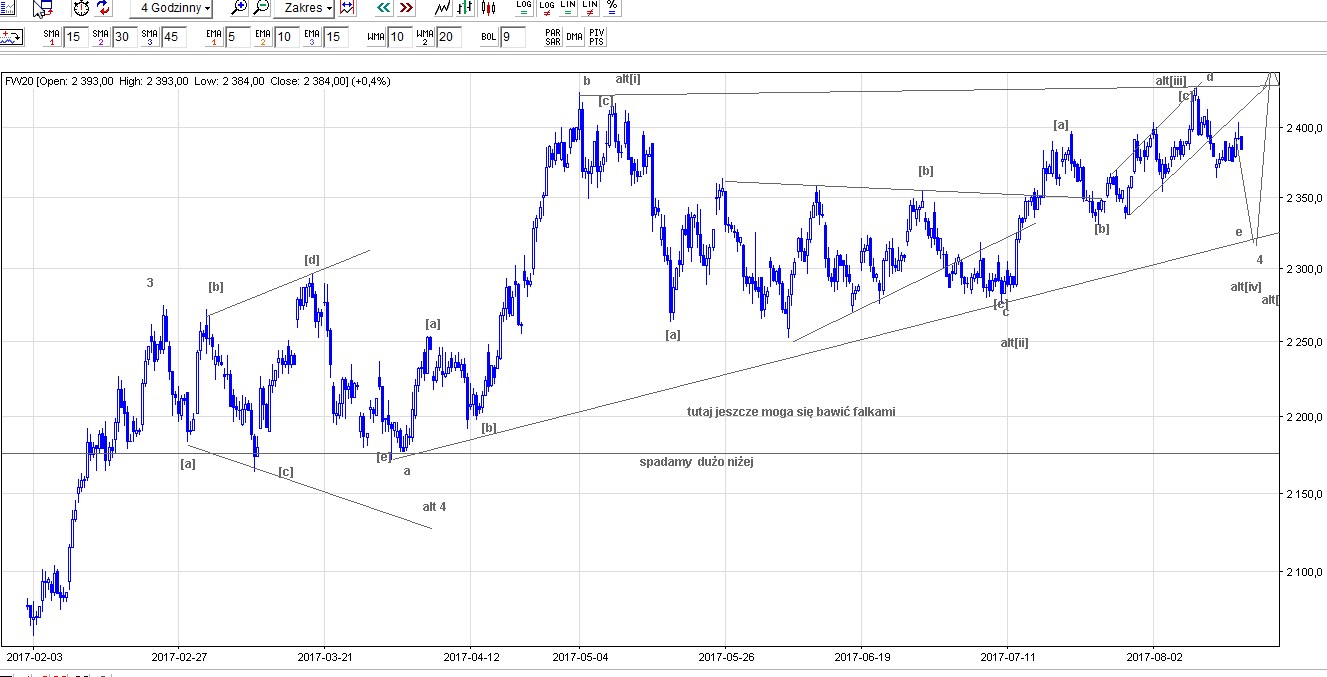Click the refresh arrows icon

click(103, 8)
